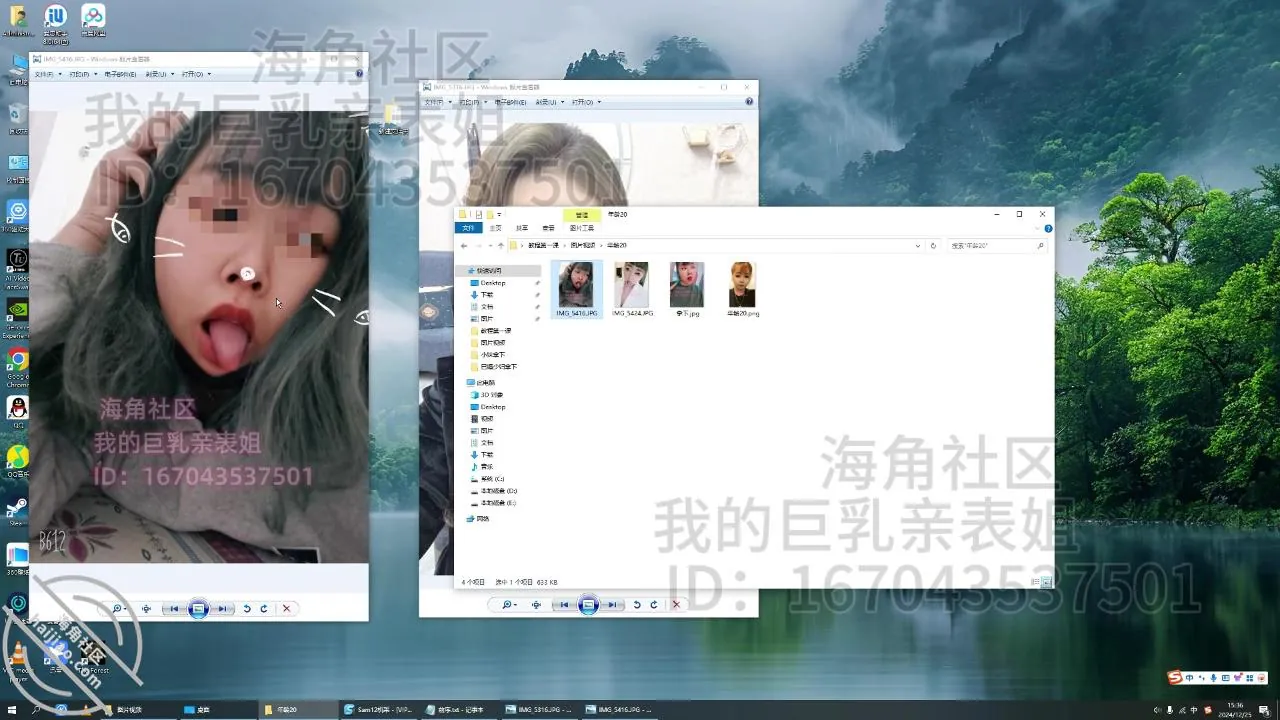
Task: Rotate clockwise in IMG_5416 viewer
Action: (x=264, y=608)
